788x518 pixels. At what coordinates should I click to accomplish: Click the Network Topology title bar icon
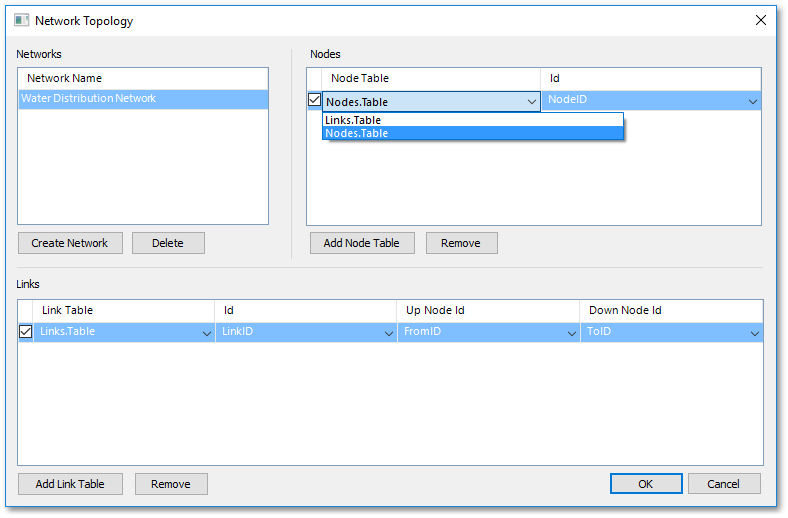[x=21, y=20]
